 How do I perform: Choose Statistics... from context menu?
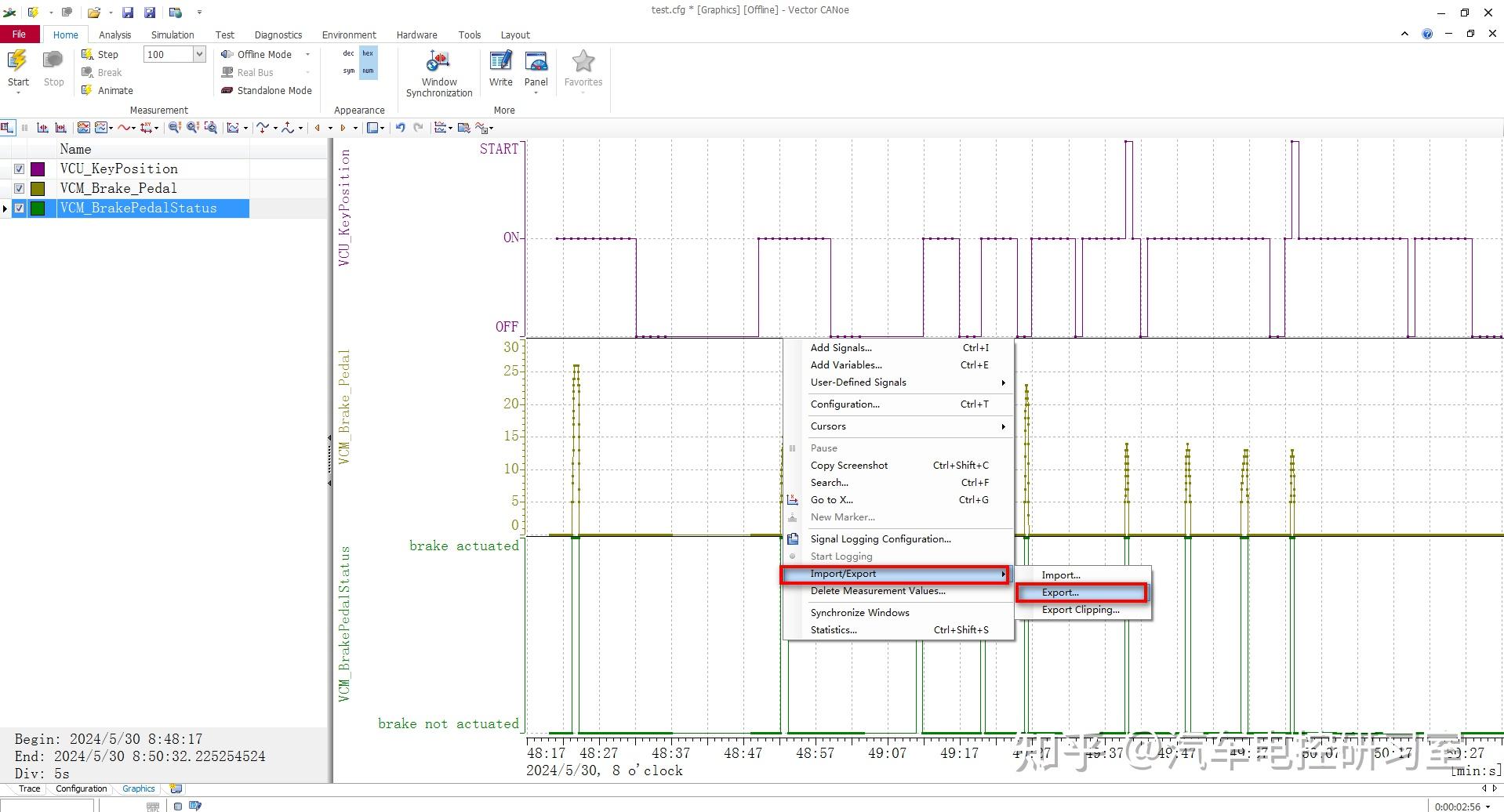[899, 630]
